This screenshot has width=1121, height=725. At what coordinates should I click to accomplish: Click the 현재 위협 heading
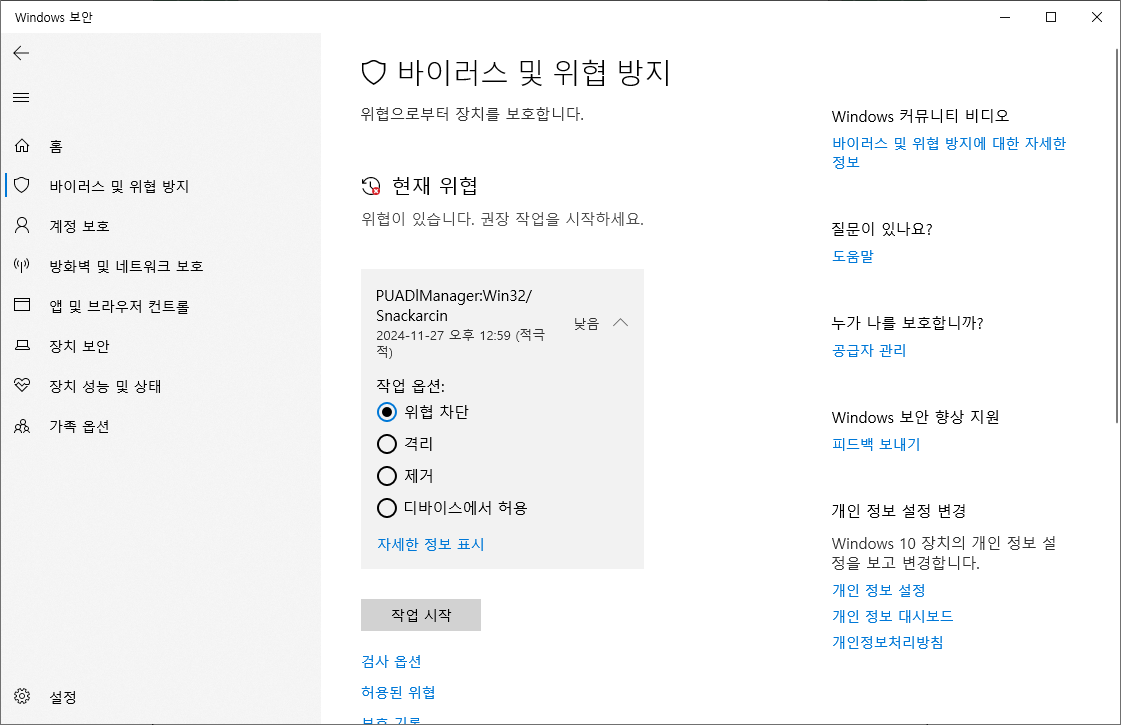435,186
